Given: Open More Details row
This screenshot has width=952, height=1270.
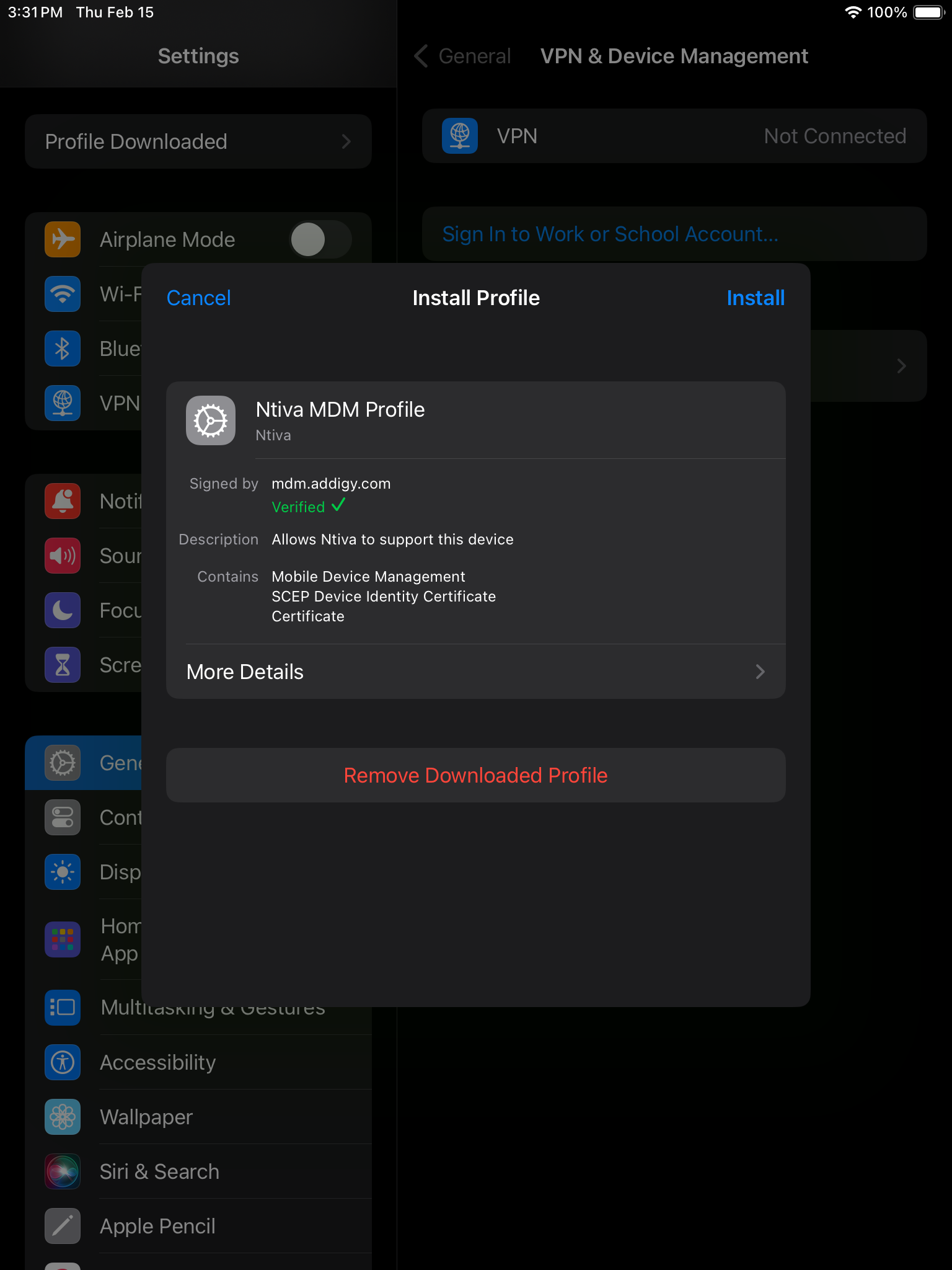Looking at the screenshot, I should [x=476, y=672].
